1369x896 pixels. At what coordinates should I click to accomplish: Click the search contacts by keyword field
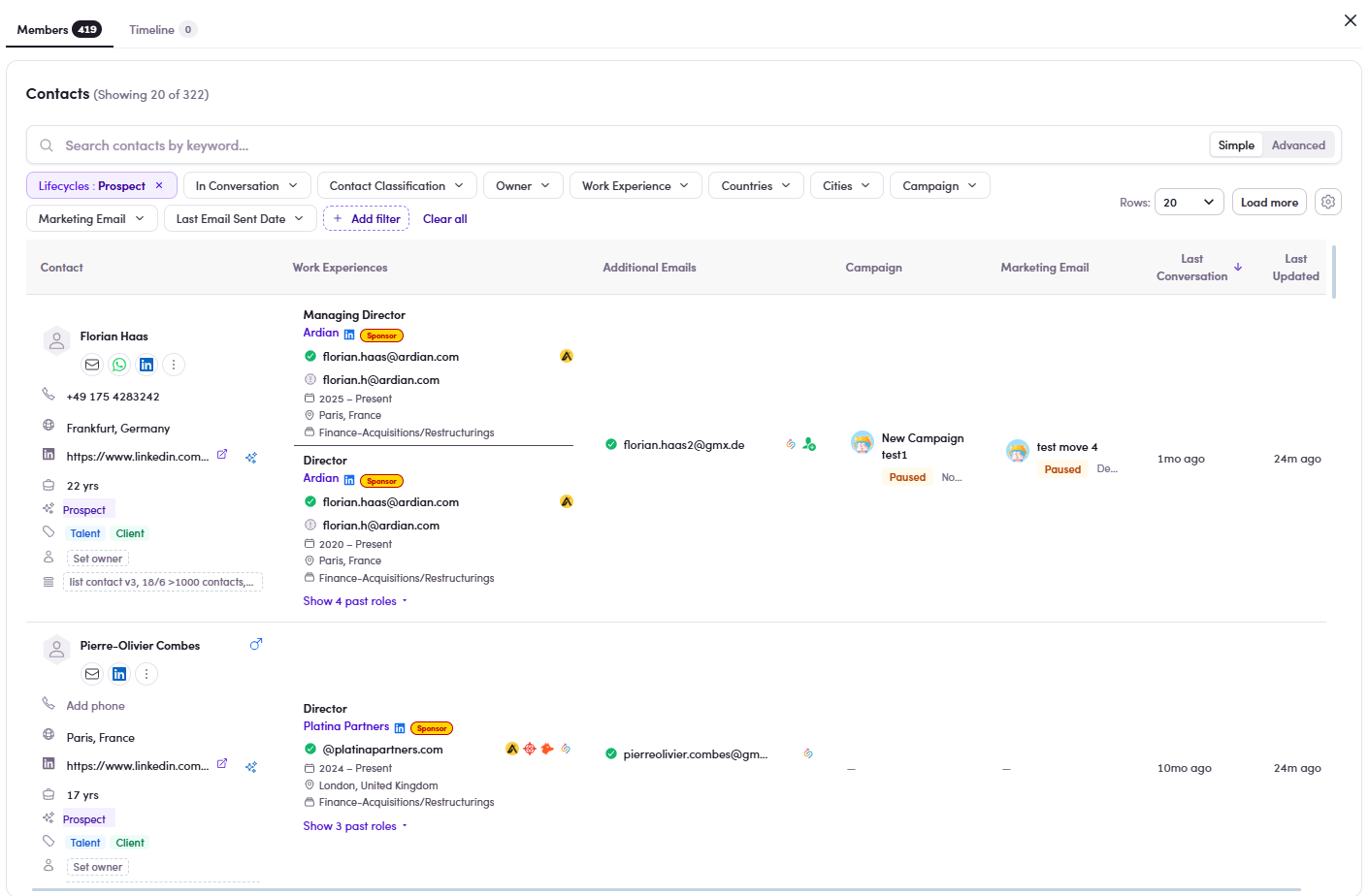pos(621,145)
